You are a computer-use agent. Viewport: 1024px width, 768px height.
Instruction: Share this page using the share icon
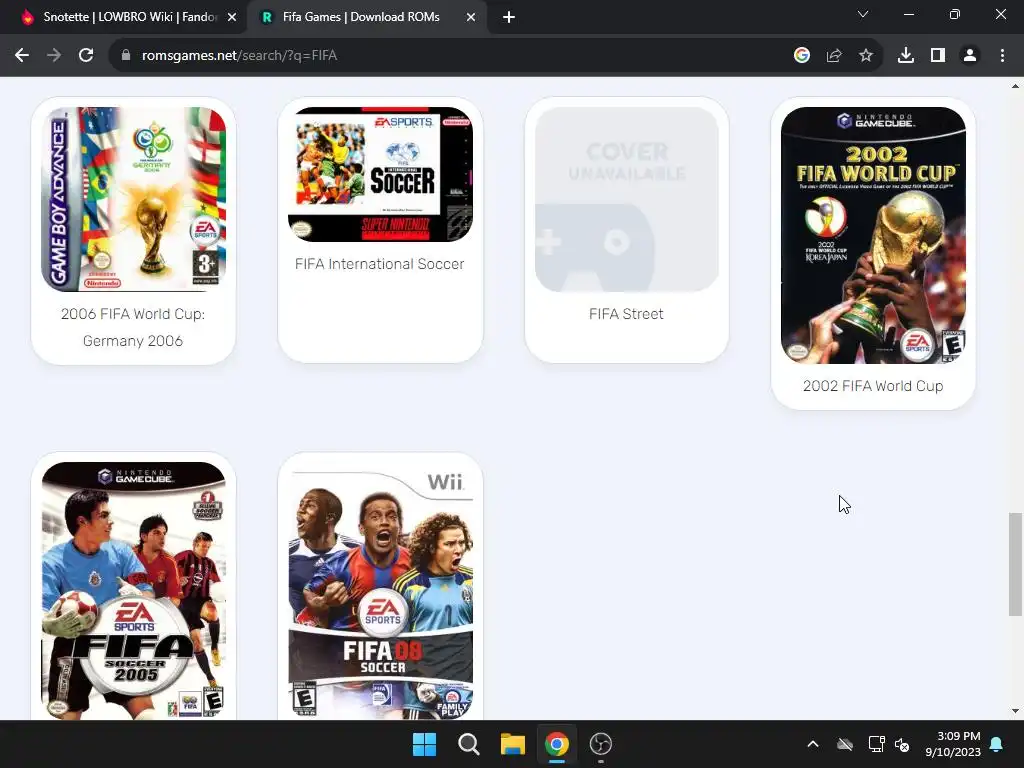point(834,56)
